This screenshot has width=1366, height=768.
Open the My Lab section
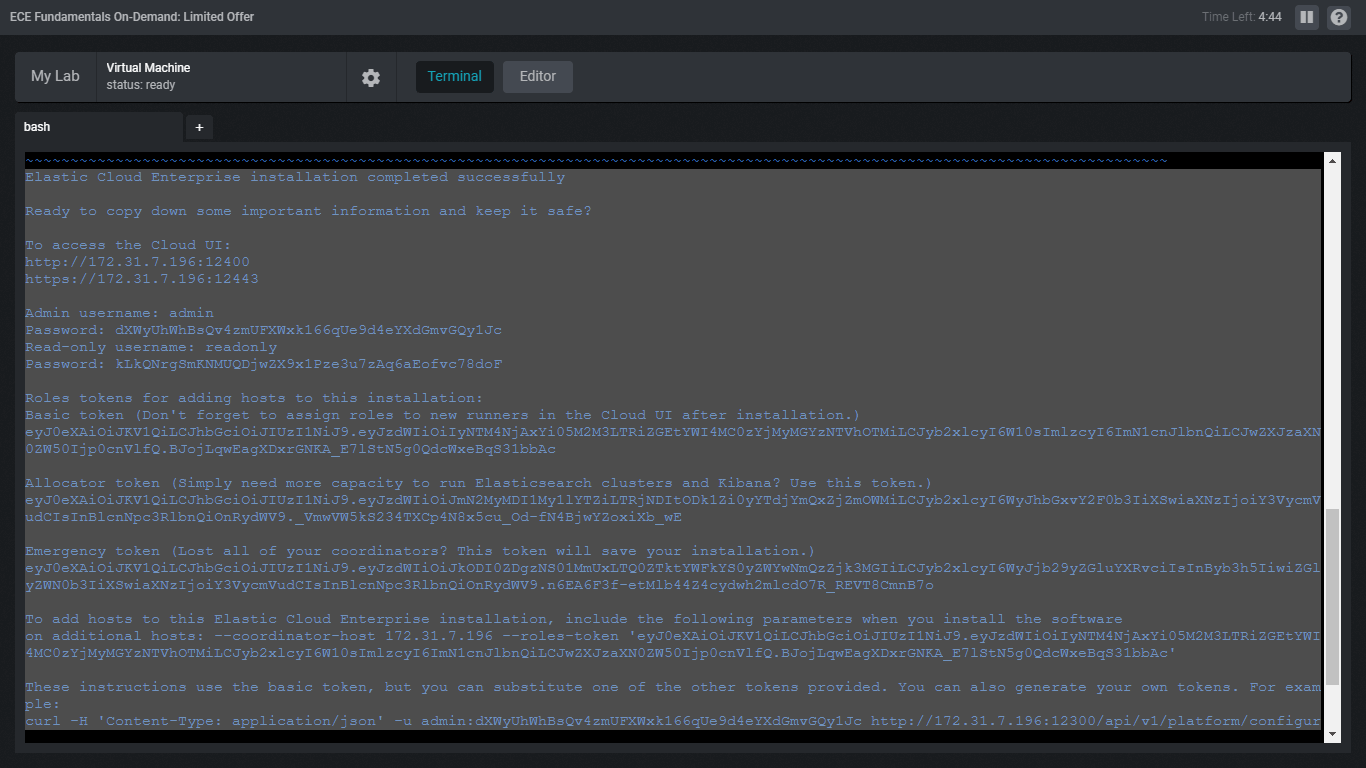(x=55, y=76)
